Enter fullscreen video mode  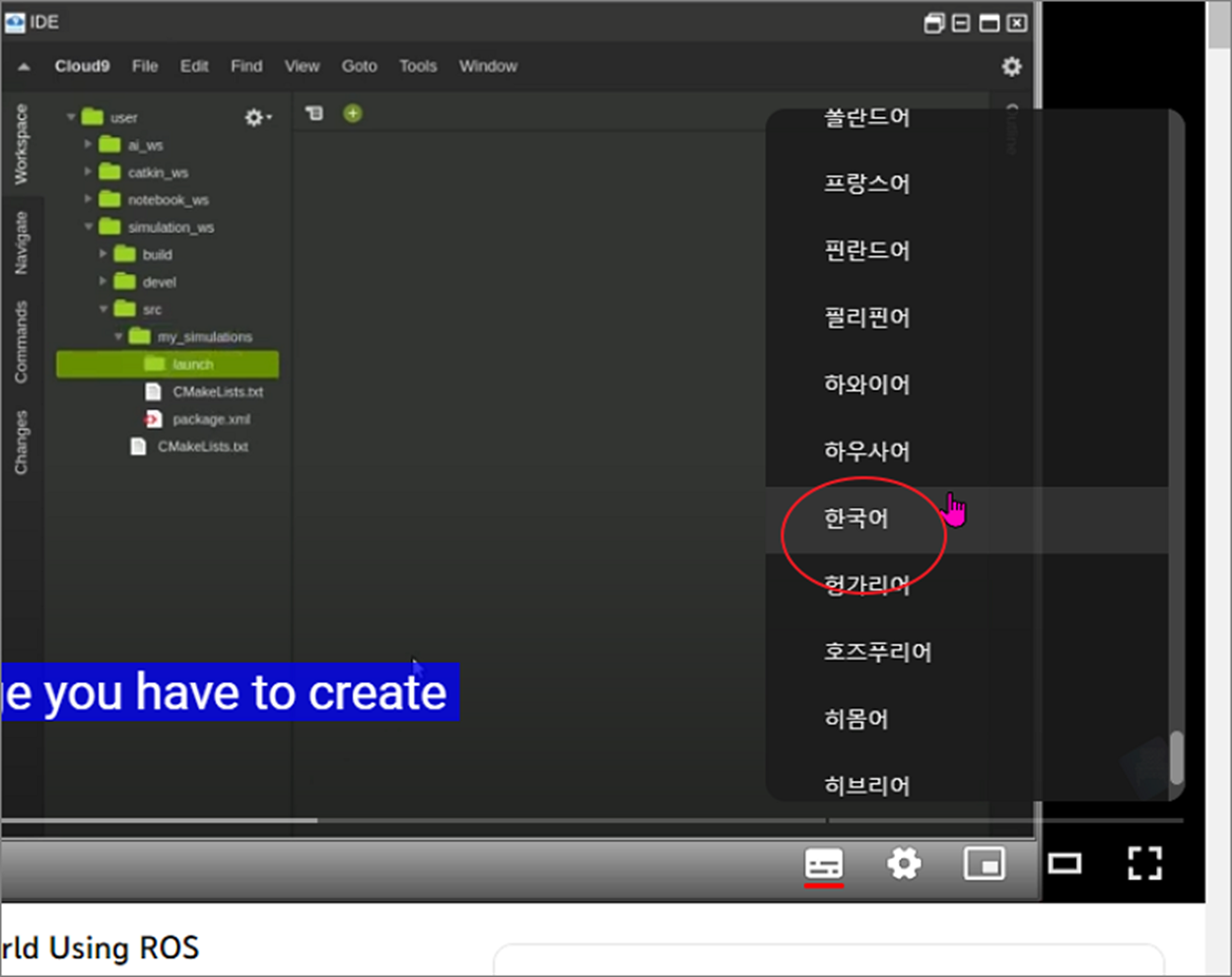coord(1144,865)
